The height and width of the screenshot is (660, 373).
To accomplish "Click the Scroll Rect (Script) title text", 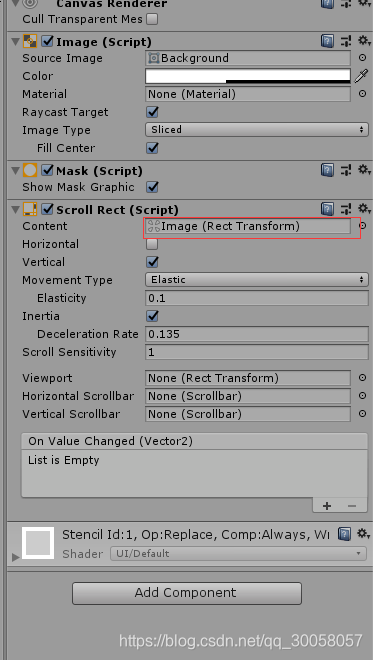I will [117, 210].
